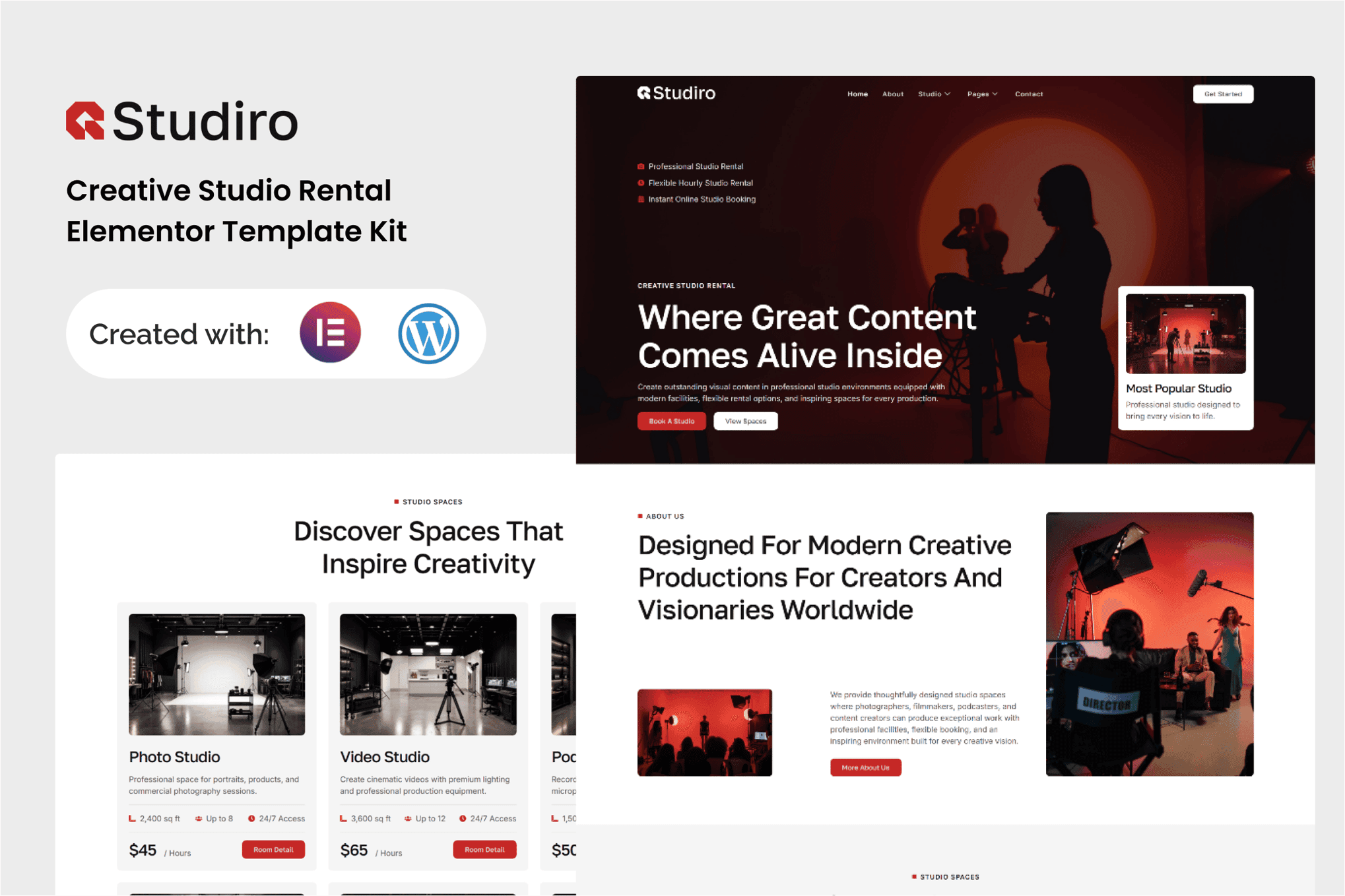Click the area icon next to 3,600 sq ft
The image size is (1345, 896).
point(343,818)
